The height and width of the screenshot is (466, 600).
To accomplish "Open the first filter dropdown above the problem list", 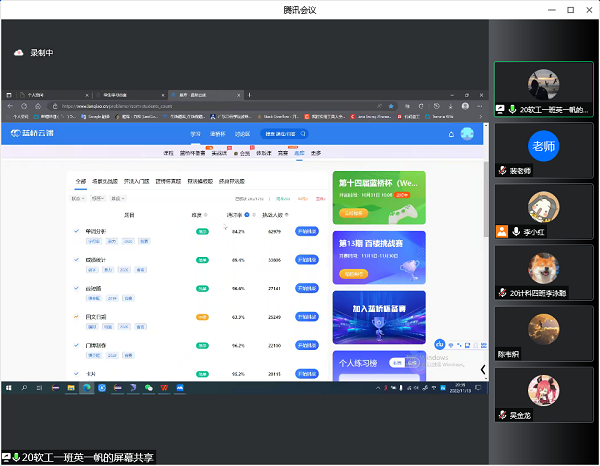I will pos(78,199).
